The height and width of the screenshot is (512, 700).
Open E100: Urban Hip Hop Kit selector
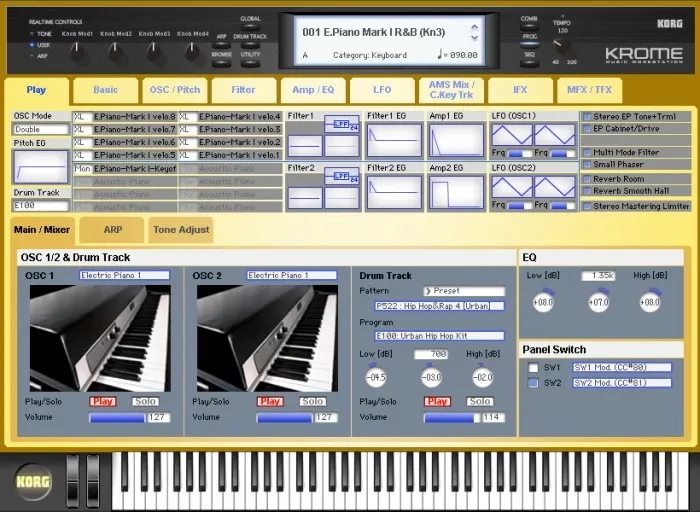pos(439,336)
